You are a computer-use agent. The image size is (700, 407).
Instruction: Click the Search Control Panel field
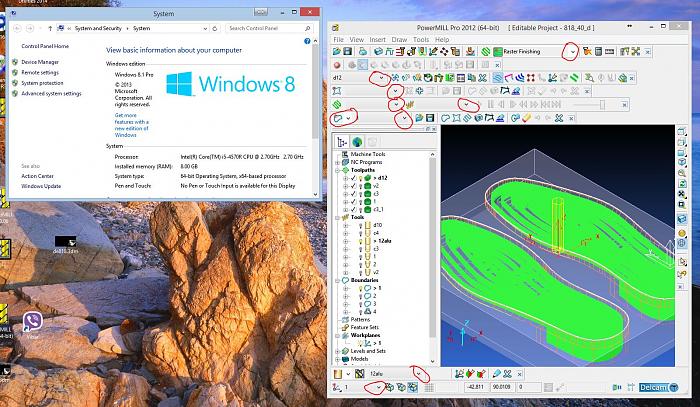click(x=269, y=28)
